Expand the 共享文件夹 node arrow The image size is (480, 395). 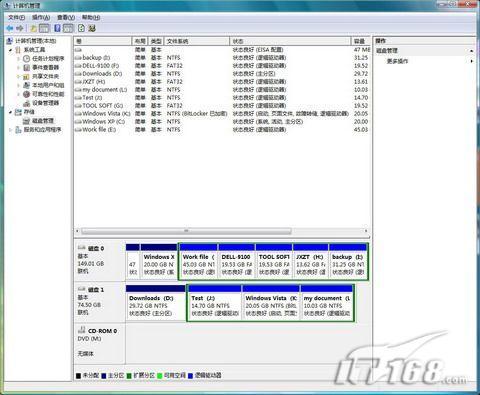point(18,76)
